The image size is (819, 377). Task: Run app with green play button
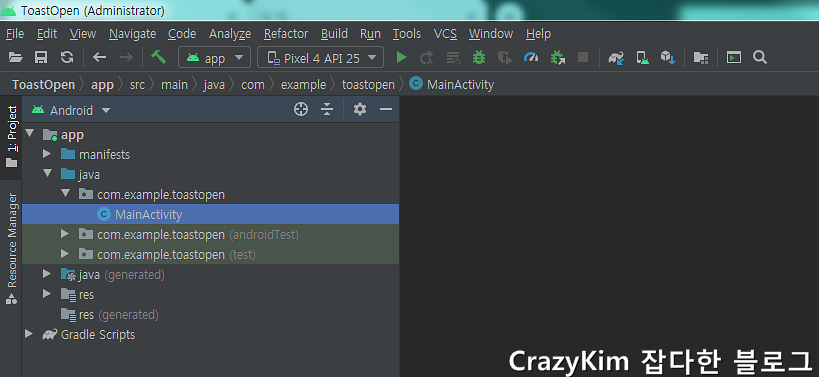click(x=401, y=57)
